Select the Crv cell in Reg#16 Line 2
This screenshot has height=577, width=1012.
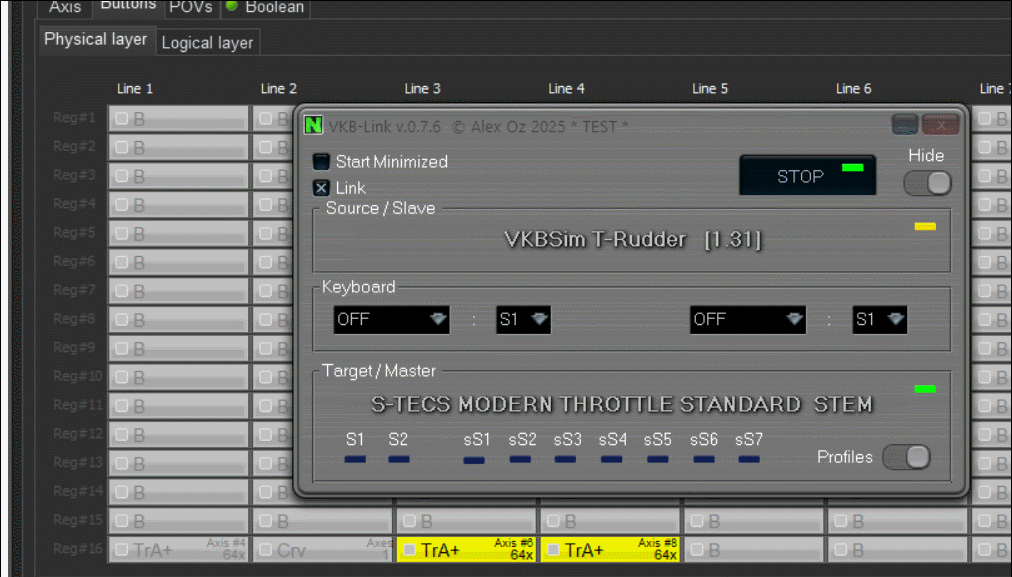322,549
